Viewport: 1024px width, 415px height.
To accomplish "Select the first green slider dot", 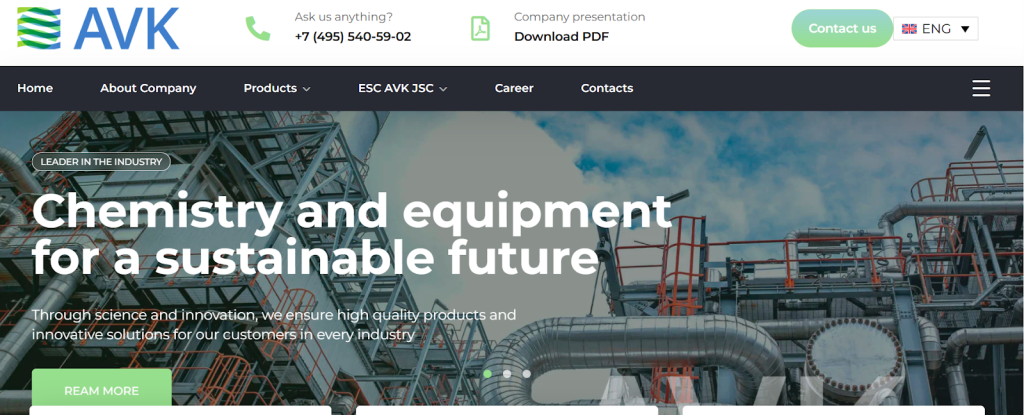I will pos(487,374).
